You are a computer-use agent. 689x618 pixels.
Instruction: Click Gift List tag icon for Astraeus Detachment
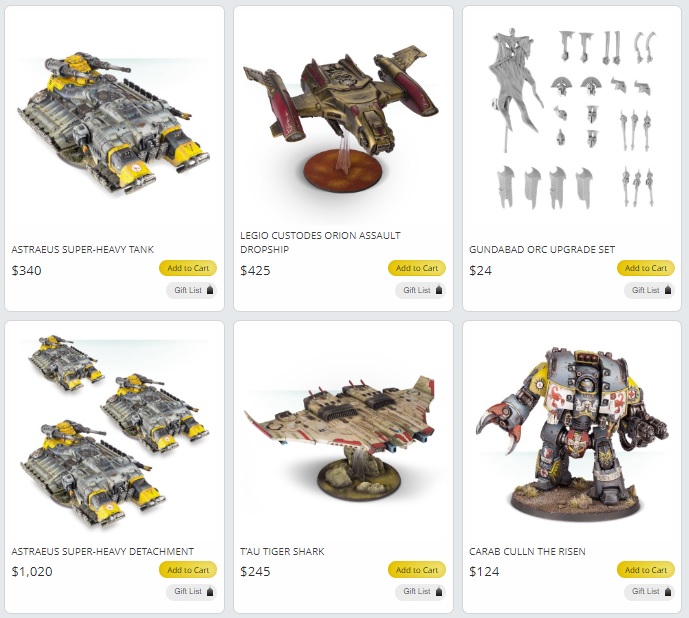[210, 592]
